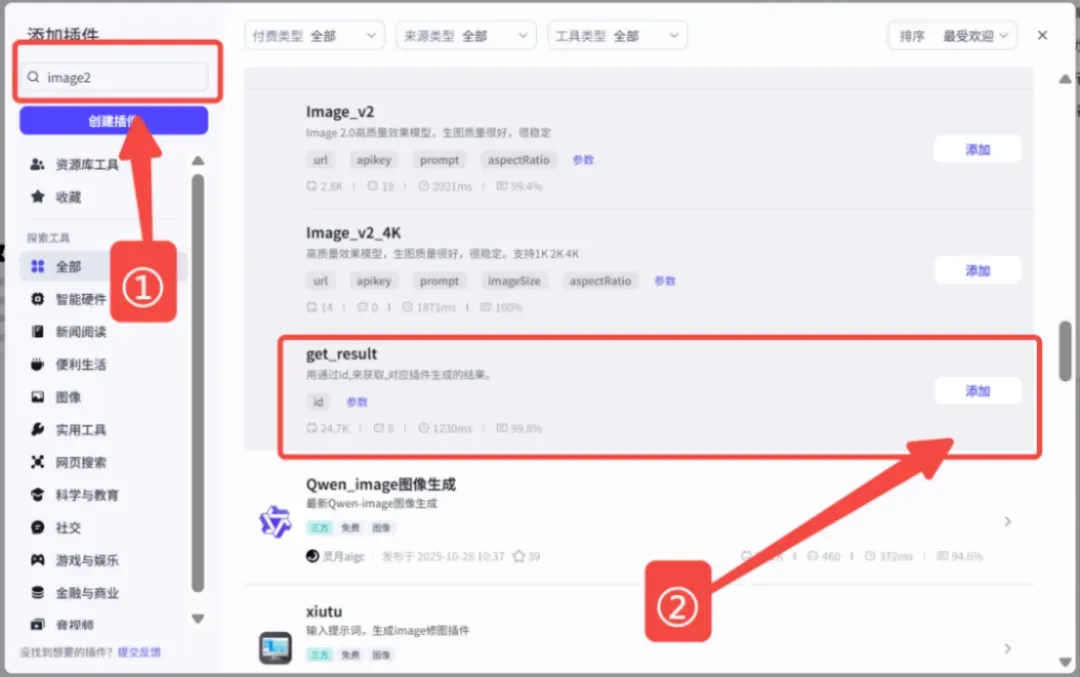Add the Image_v2 tool
Viewport: 1080px width, 677px height.
[x=977, y=149]
